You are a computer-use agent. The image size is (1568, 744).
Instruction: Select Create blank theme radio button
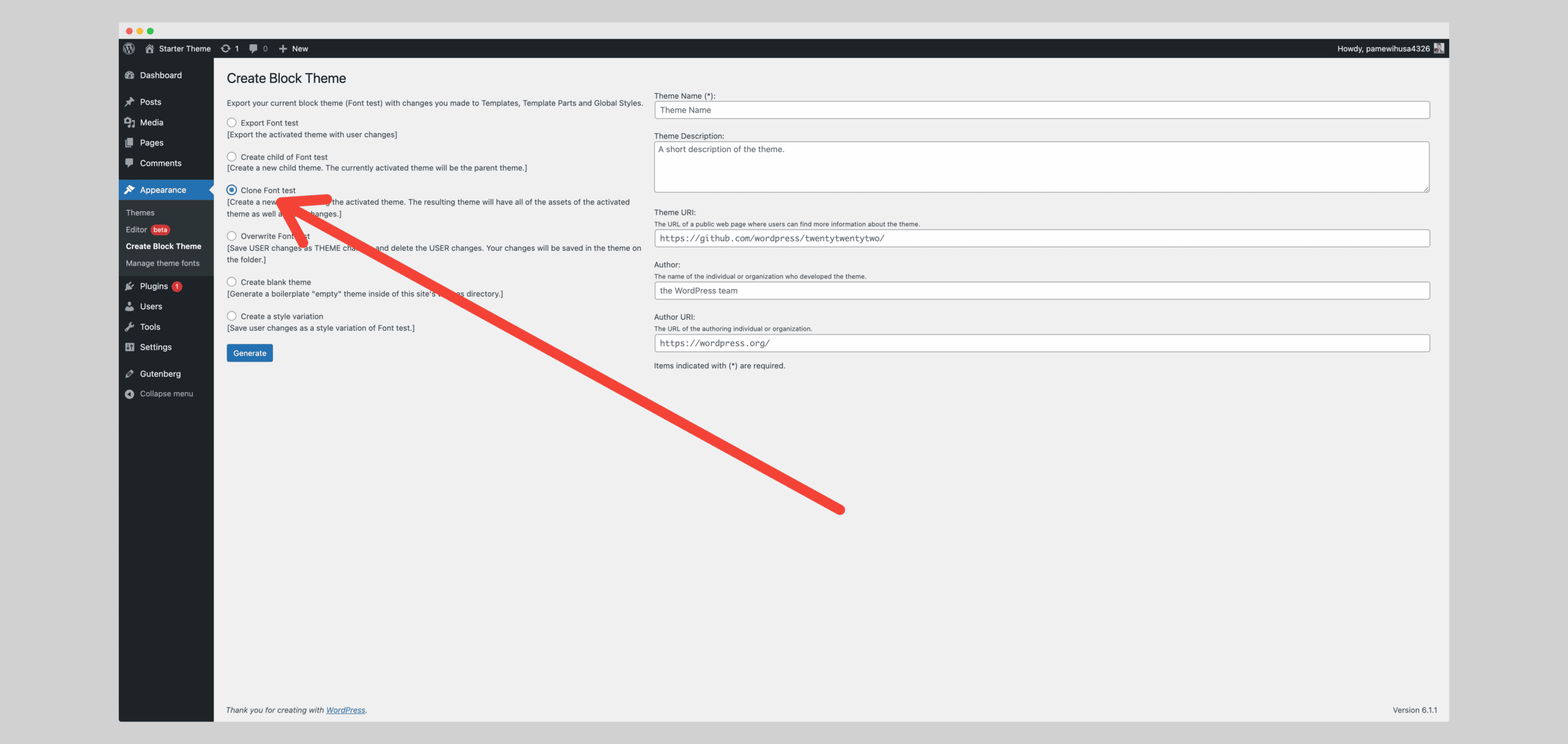coord(232,282)
